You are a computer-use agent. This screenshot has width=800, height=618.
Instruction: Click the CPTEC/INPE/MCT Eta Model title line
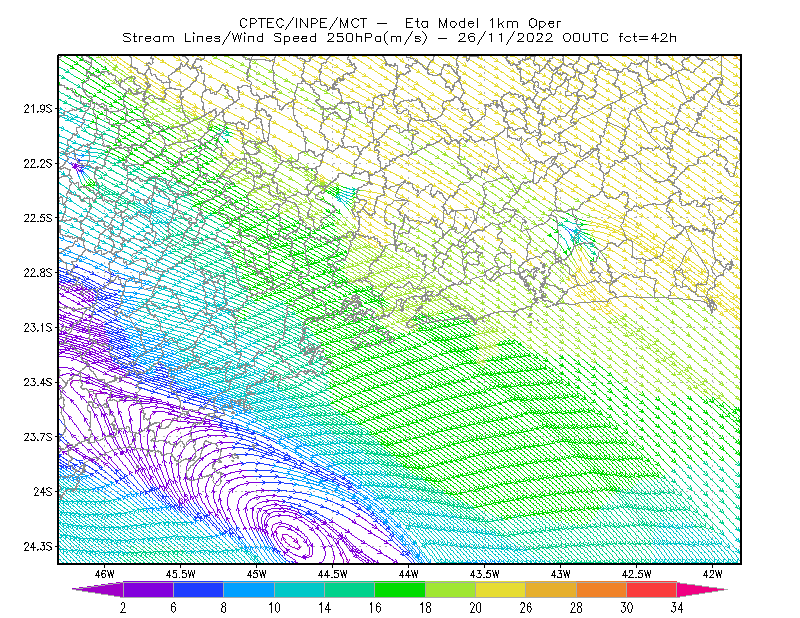coord(400,23)
